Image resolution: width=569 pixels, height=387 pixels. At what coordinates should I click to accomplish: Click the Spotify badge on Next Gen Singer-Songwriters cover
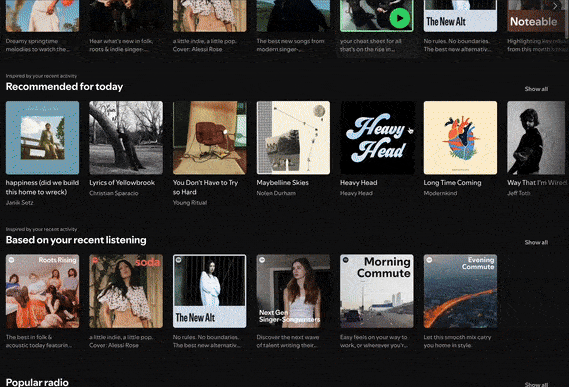tap(262, 260)
